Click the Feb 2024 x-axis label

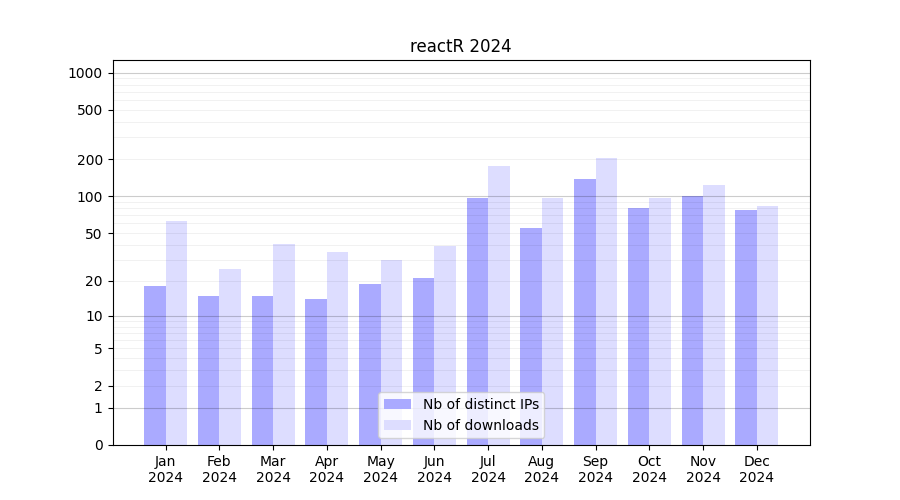tap(219, 469)
